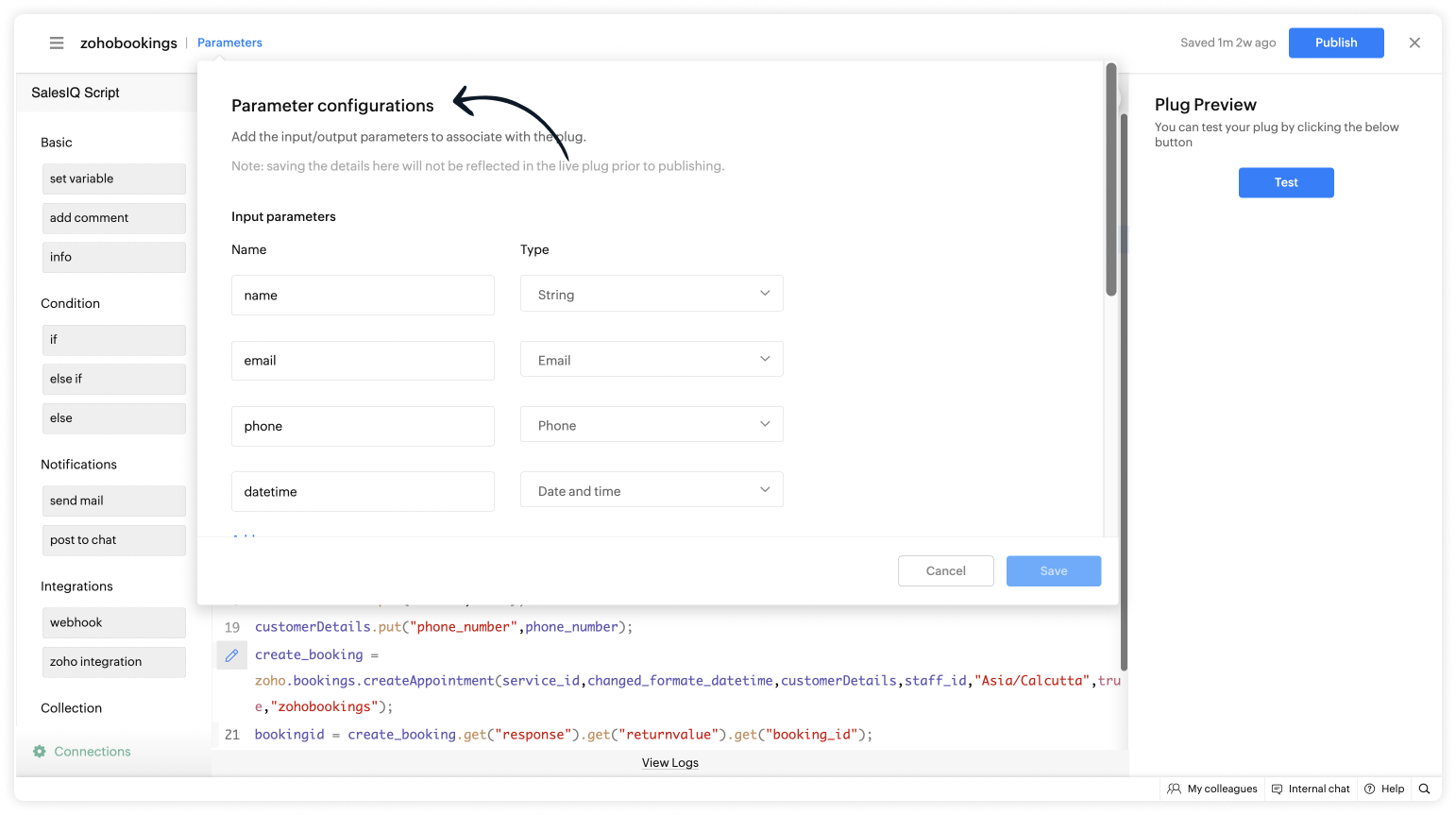Open View Logs link
The image size is (1456, 815).
669,763
